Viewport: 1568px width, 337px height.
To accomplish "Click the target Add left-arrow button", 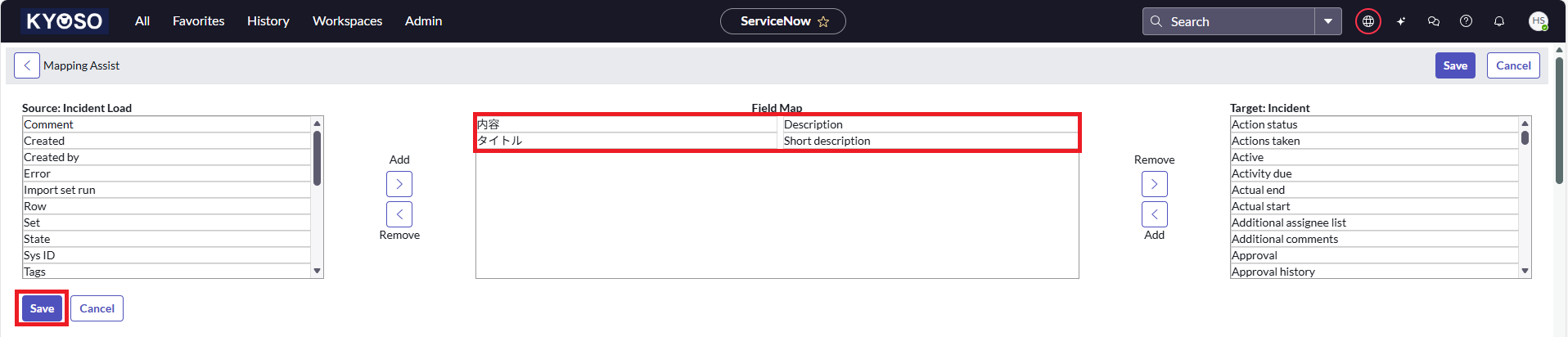I will (x=1154, y=214).
